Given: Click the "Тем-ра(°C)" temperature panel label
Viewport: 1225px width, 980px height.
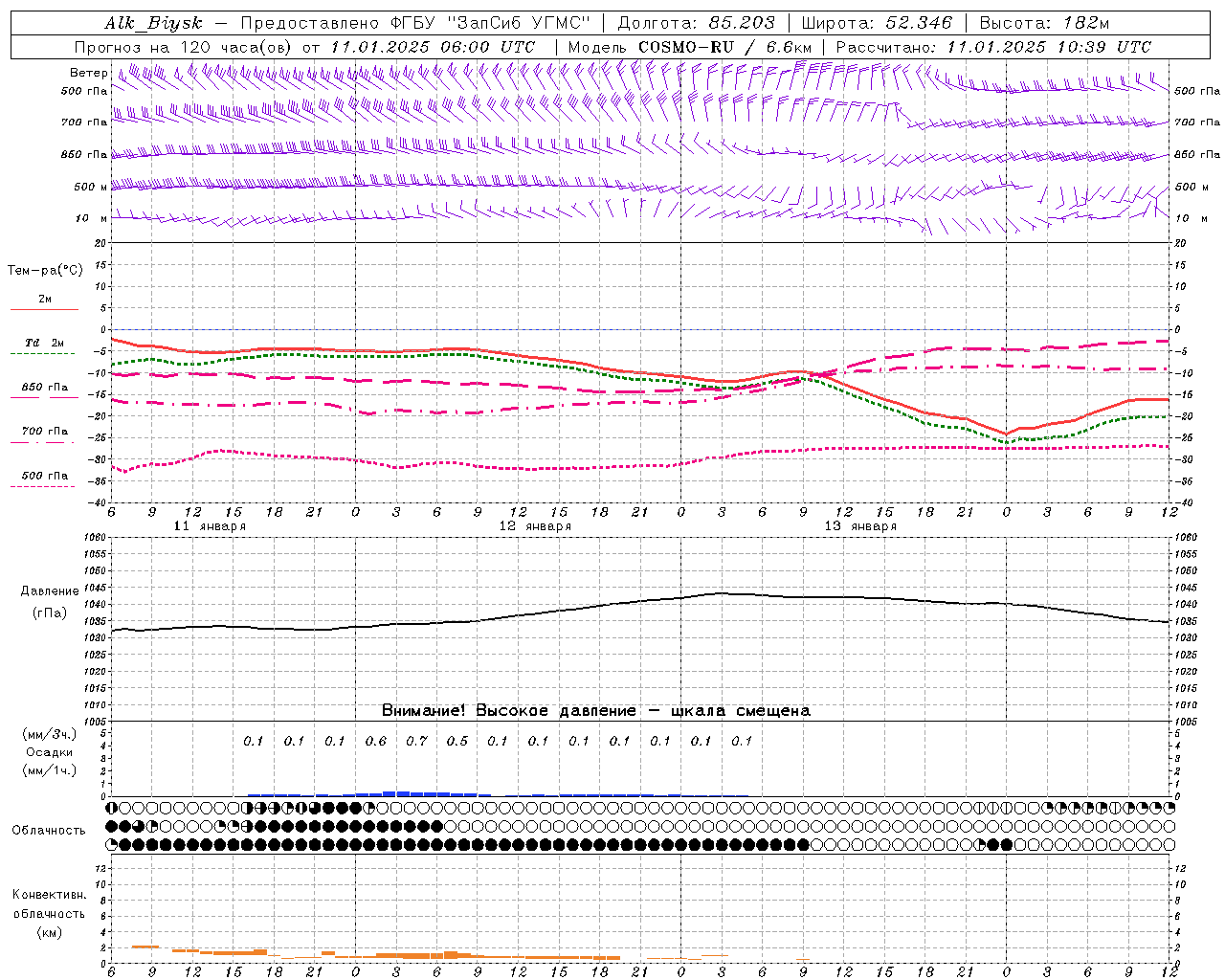Looking at the screenshot, I should click(x=45, y=270).
